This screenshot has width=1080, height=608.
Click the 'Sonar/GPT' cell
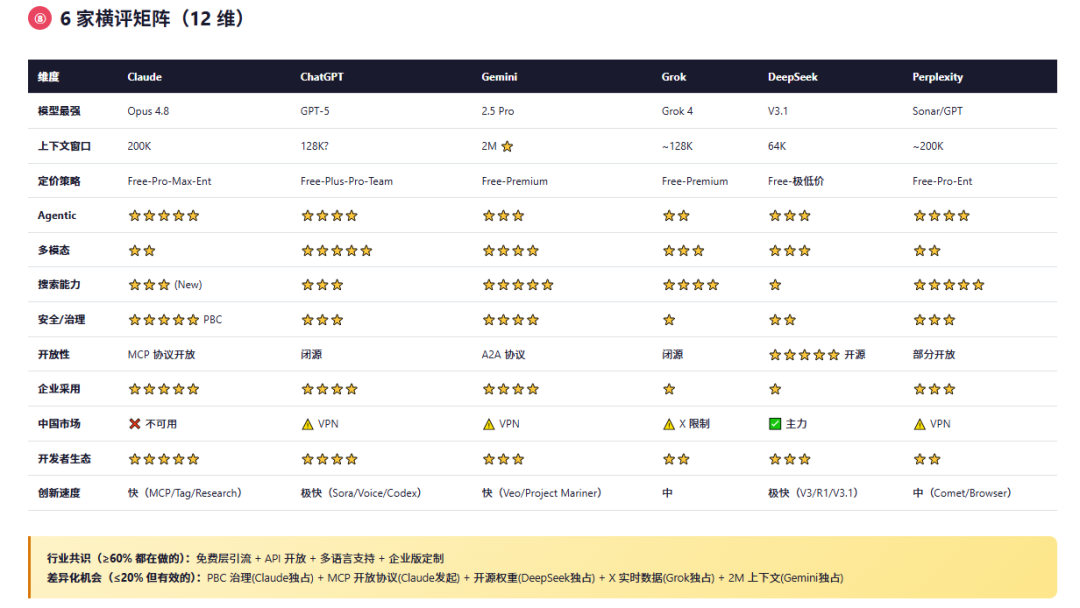pos(937,111)
